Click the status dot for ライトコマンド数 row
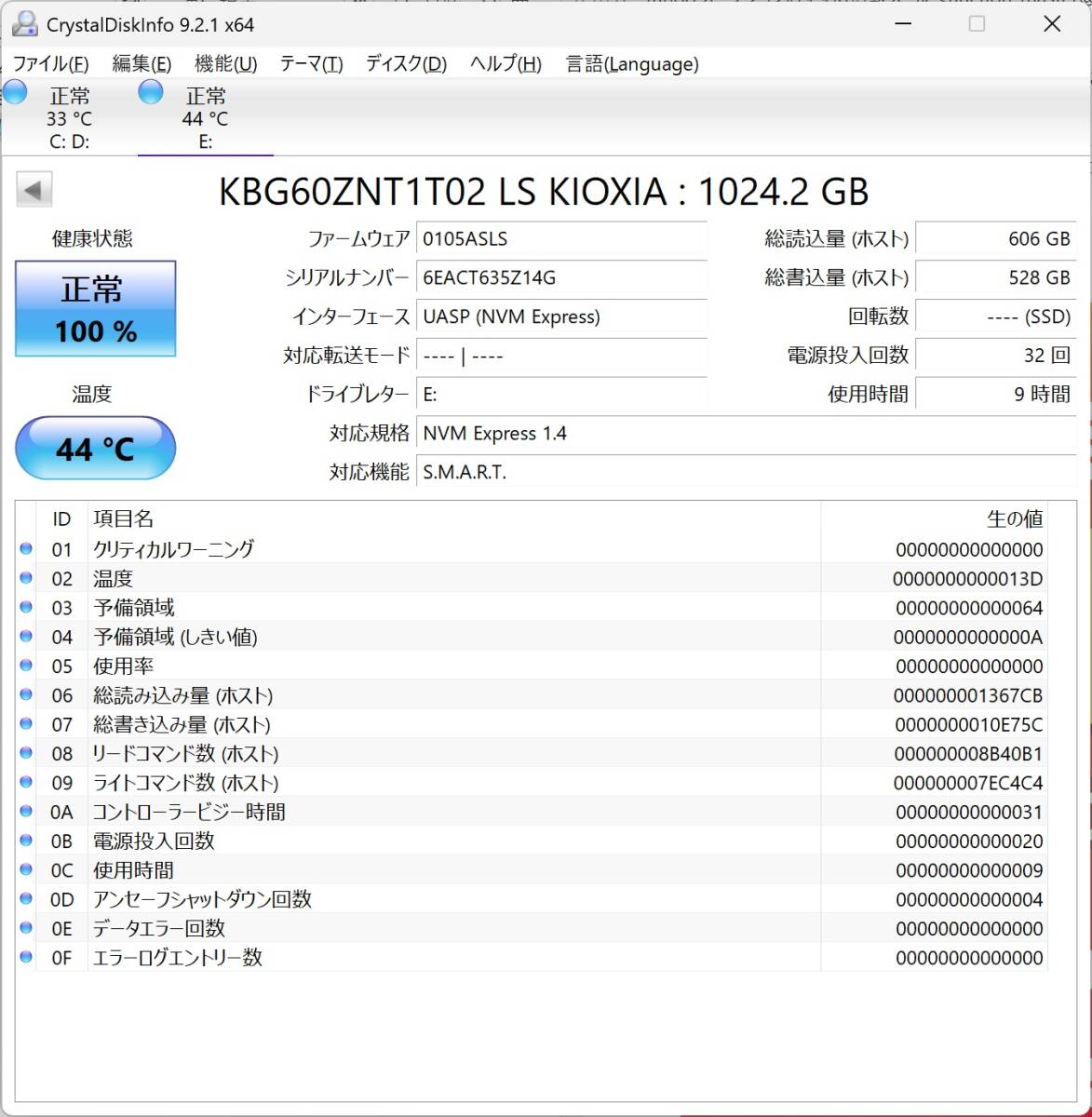1092x1117 pixels. click(x=26, y=782)
